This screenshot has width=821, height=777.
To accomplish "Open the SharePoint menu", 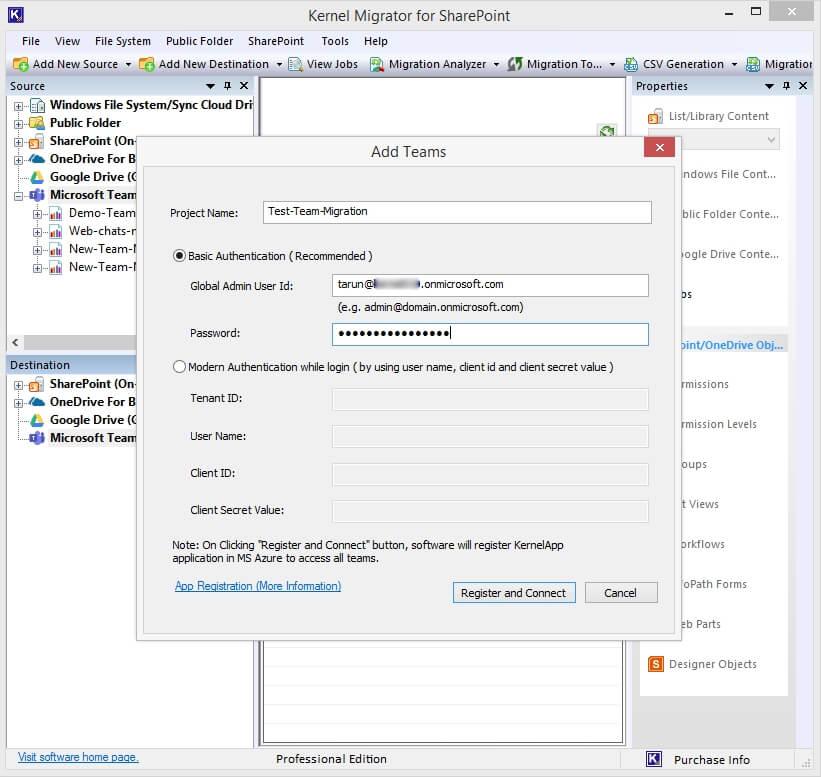I will 276,41.
